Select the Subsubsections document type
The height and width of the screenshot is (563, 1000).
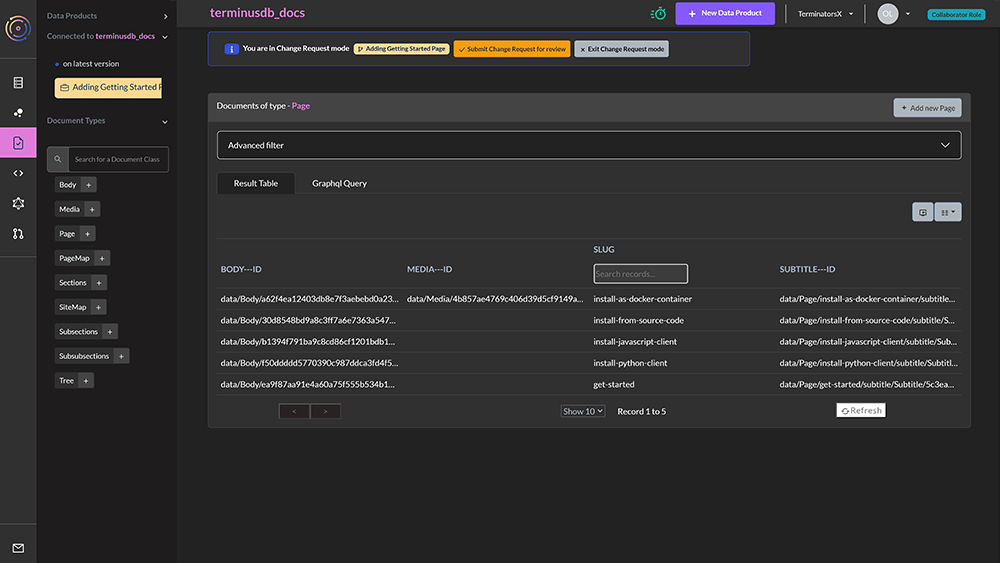pos(84,356)
